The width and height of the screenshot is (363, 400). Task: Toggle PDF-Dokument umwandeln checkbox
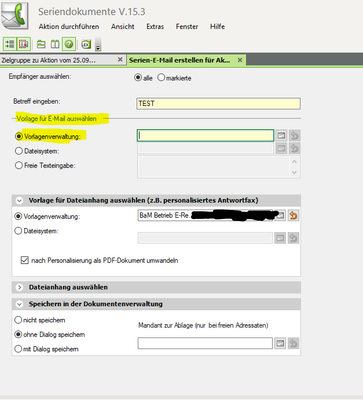(x=24, y=260)
